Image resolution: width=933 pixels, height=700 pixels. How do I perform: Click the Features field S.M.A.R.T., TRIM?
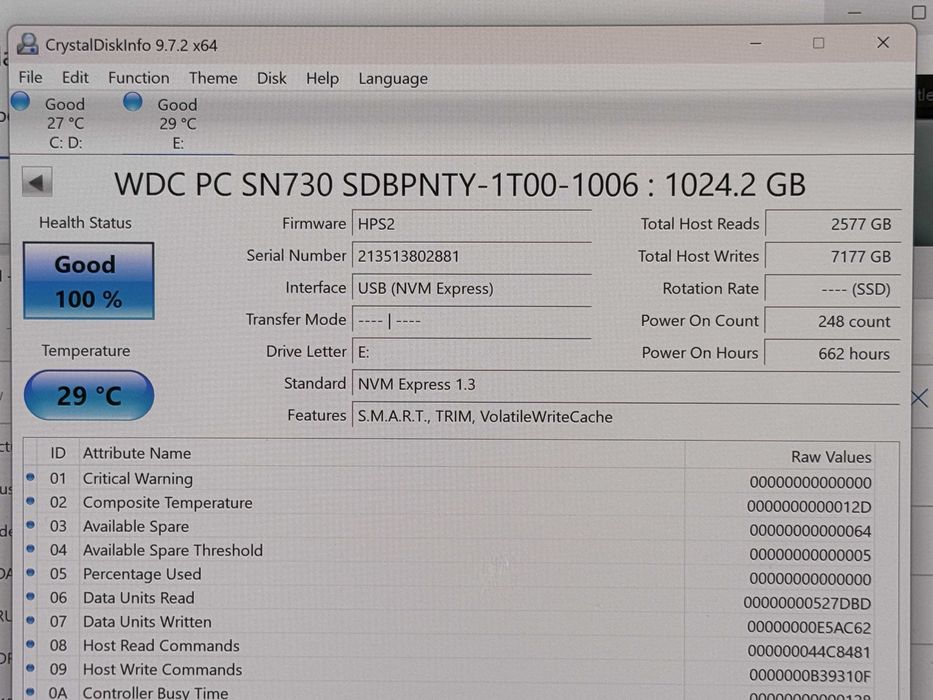coord(625,417)
